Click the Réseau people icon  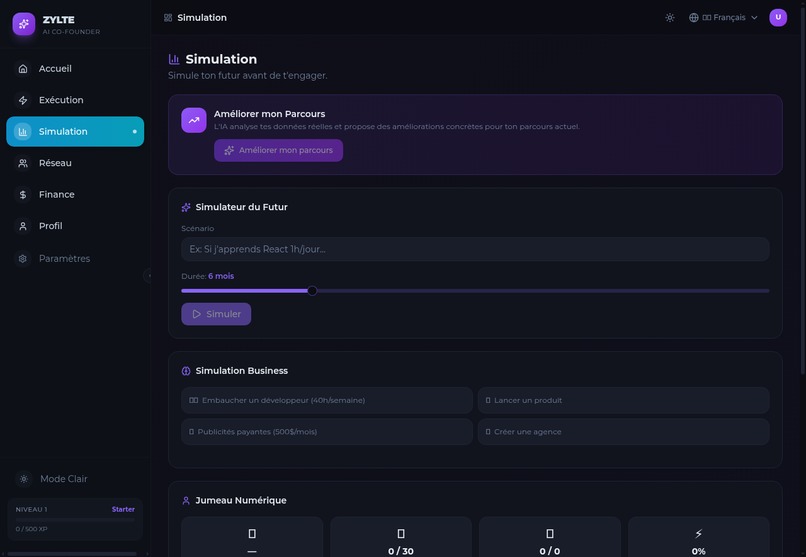(x=23, y=163)
